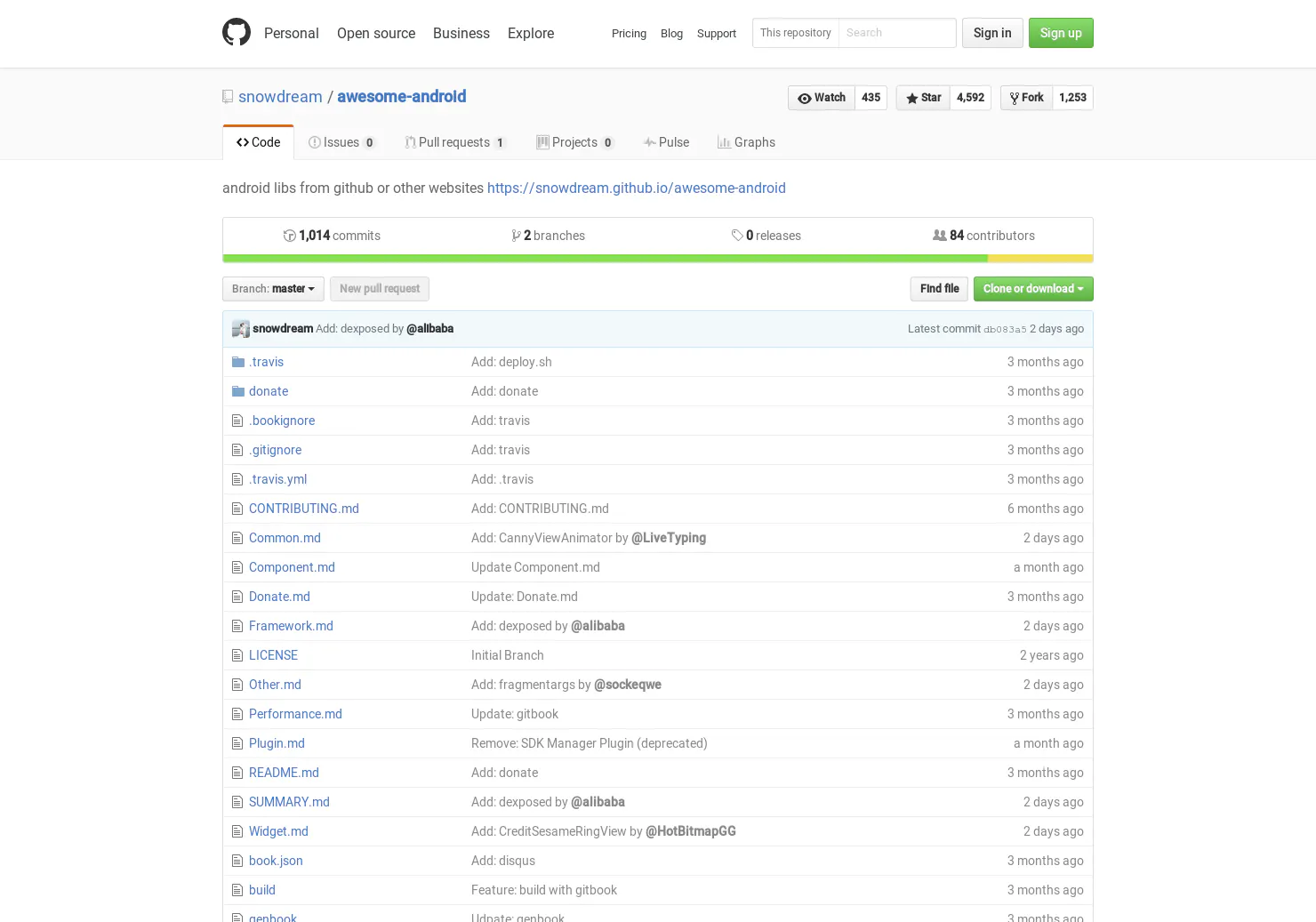This screenshot has height=922, width=1316.
Task: Open the Personal menu item
Action: tap(292, 33)
